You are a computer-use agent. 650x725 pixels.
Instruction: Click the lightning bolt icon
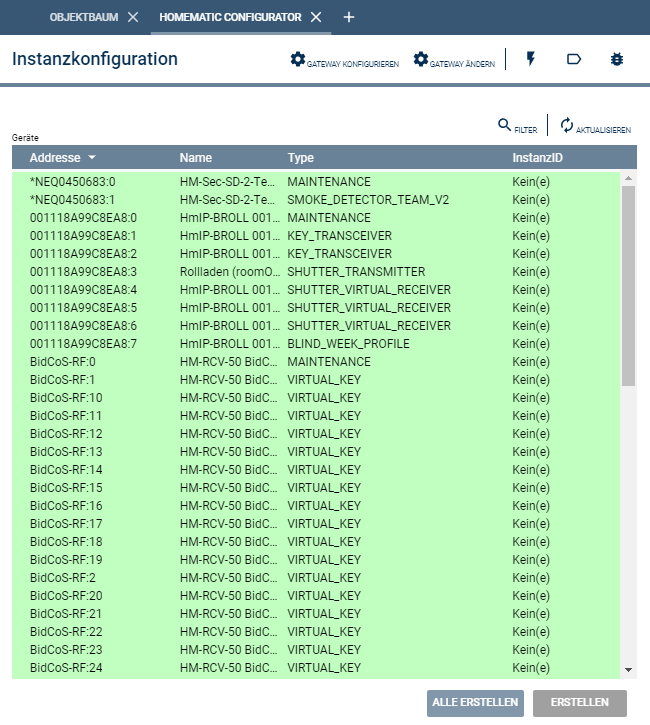point(530,60)
